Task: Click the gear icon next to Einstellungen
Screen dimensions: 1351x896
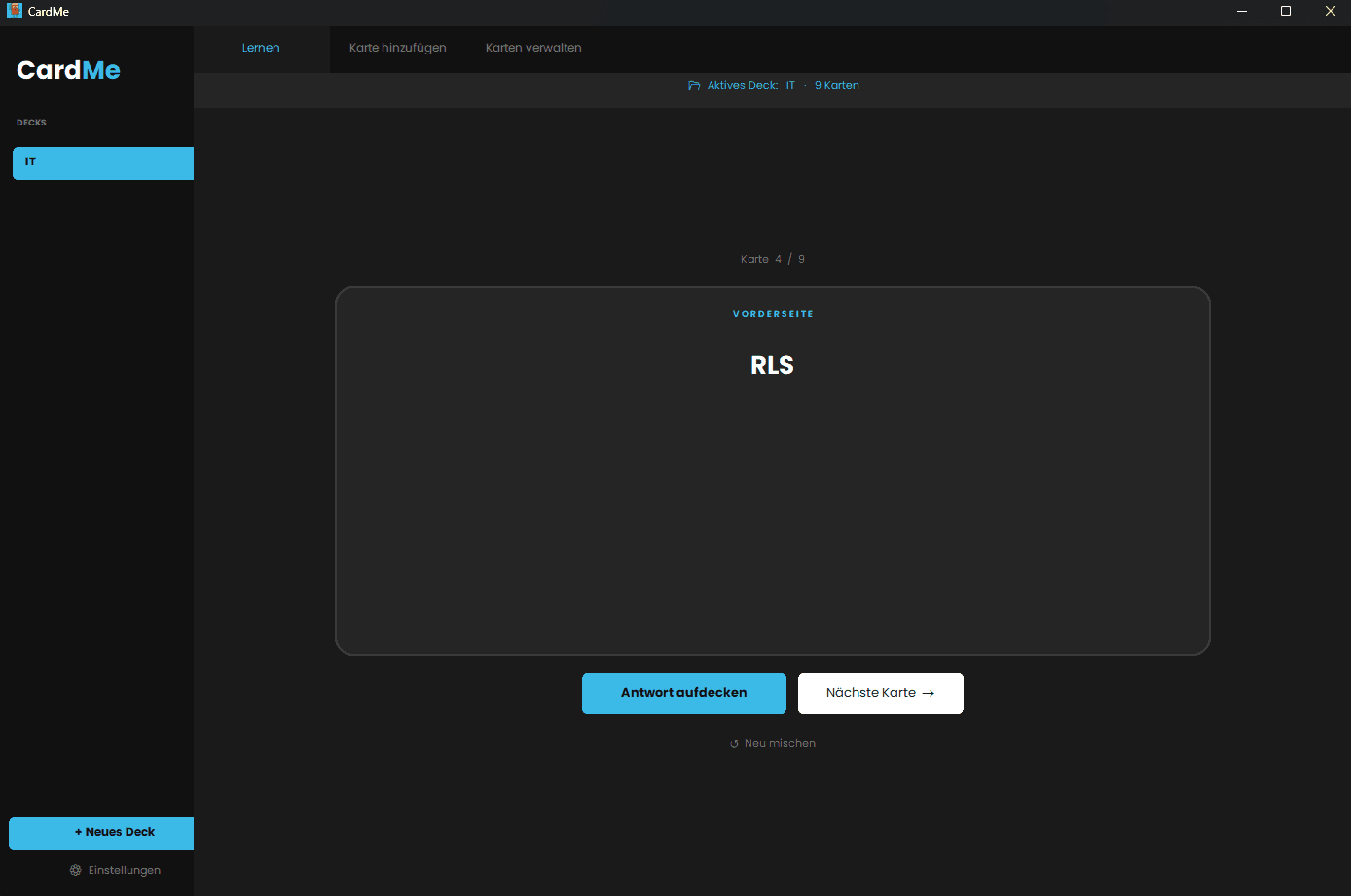Action: [76, 870]
